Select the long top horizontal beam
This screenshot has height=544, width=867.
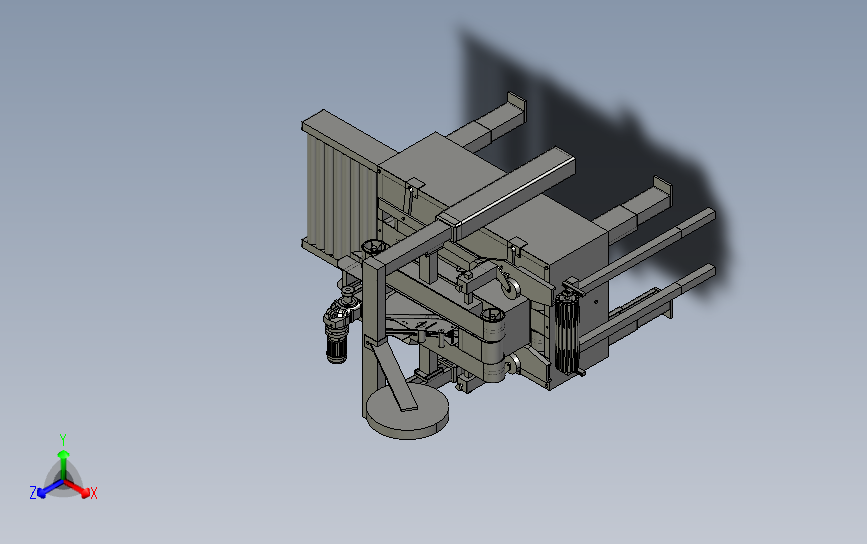[506, 192]
